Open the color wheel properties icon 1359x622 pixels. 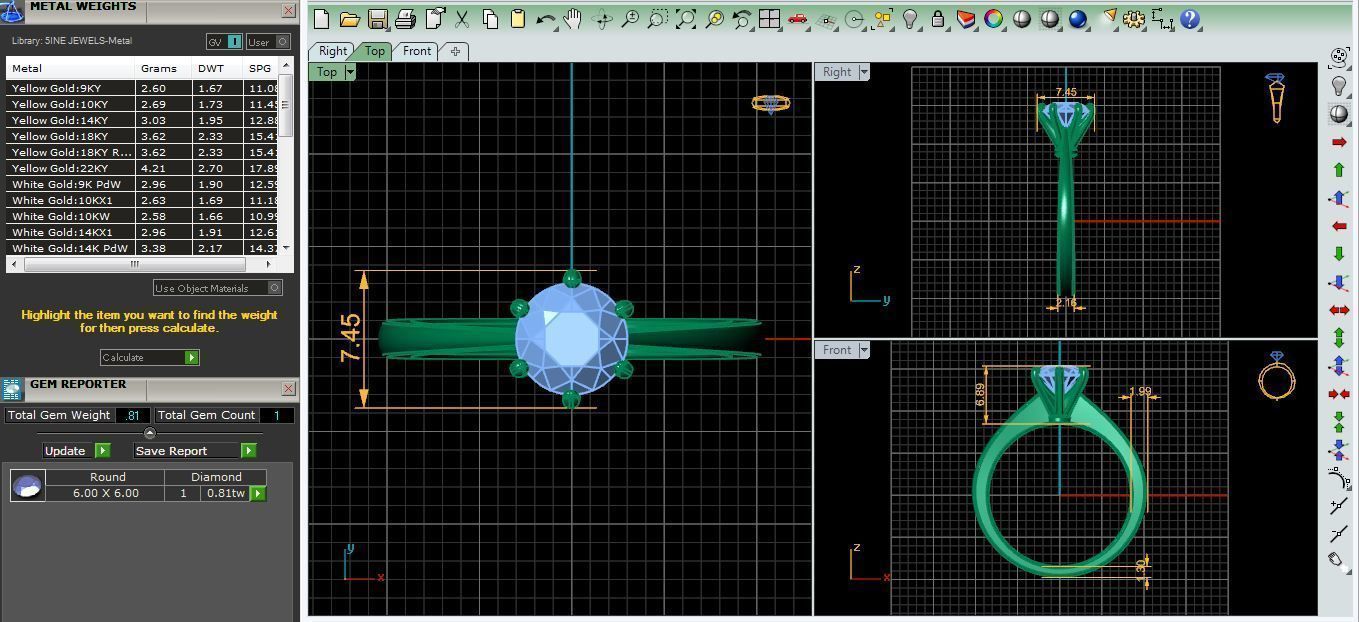click(993, 19)
